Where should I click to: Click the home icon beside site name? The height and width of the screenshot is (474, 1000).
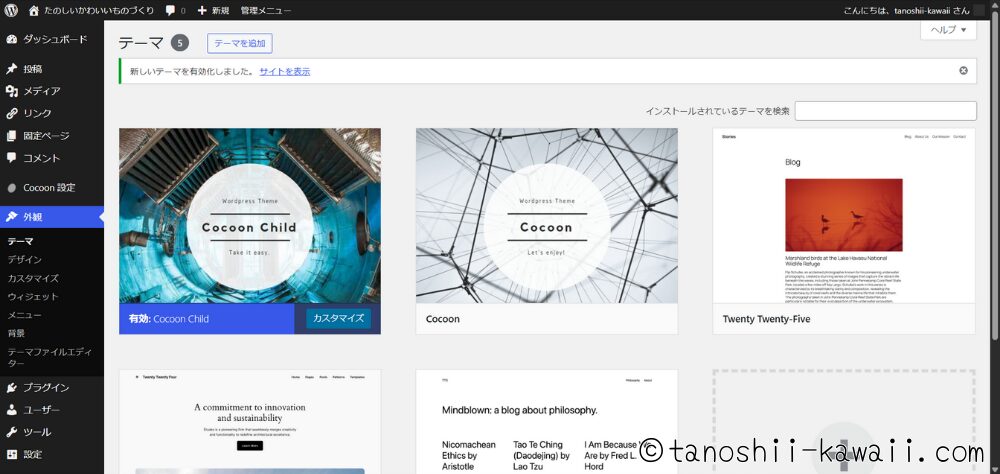point(34,10)
